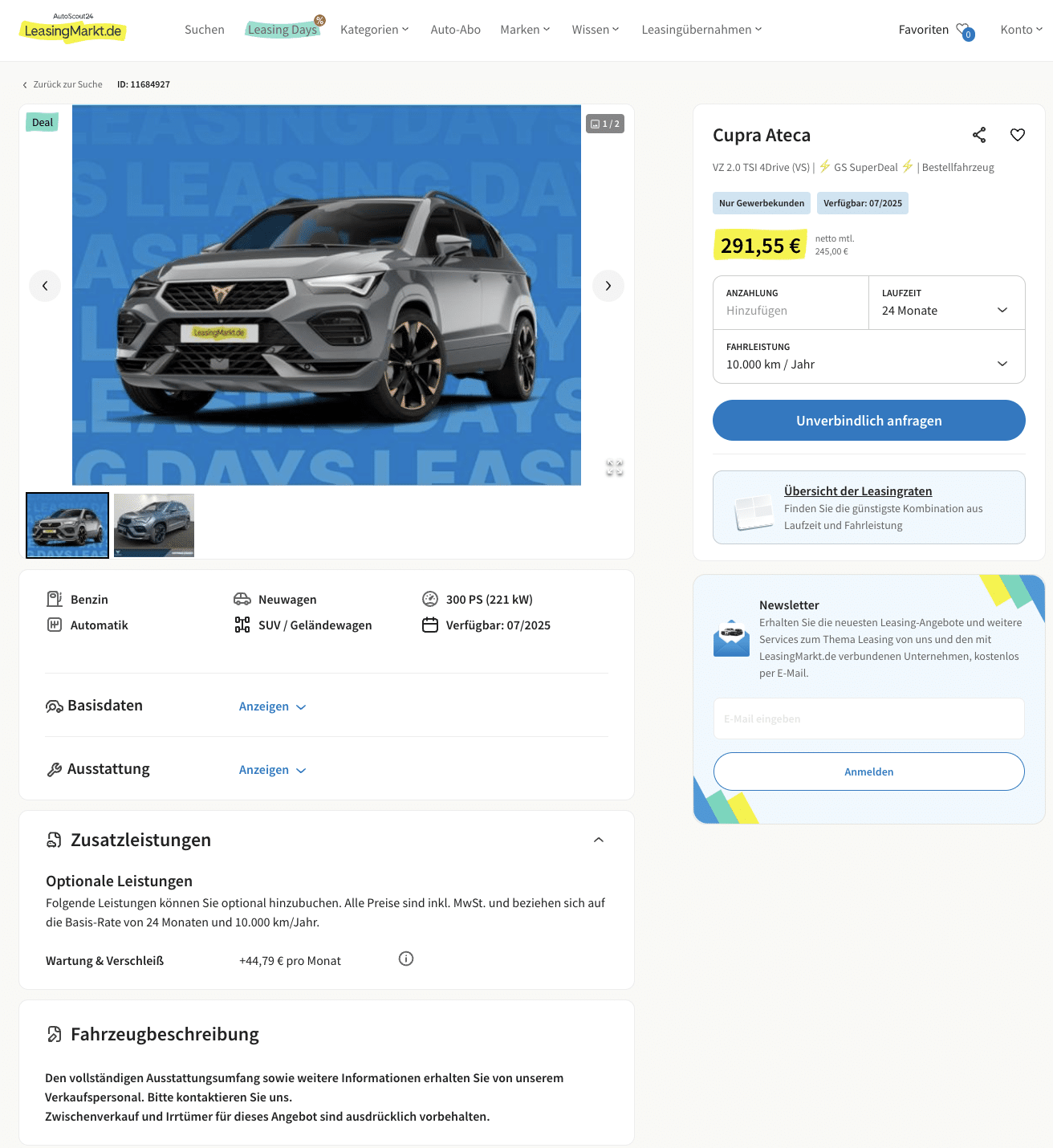
Task: Select the second car thumbnail
Action: (154, 525)
